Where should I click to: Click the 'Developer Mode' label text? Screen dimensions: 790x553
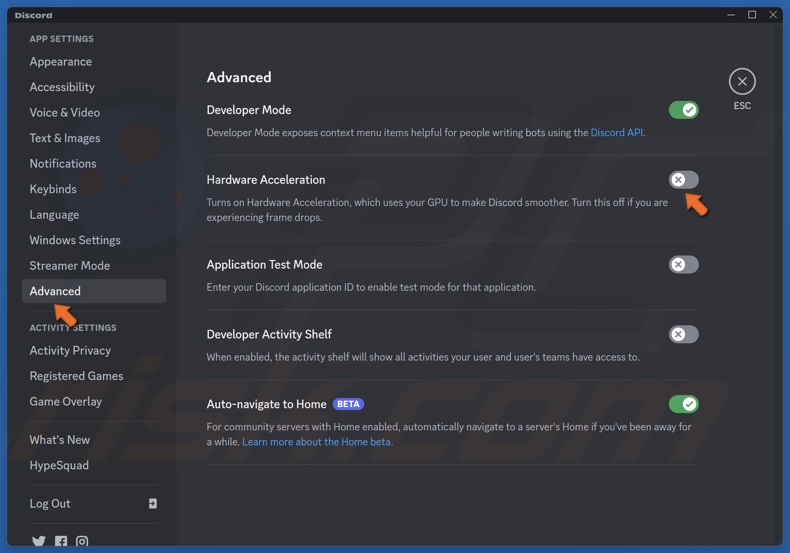pos(249,110)
